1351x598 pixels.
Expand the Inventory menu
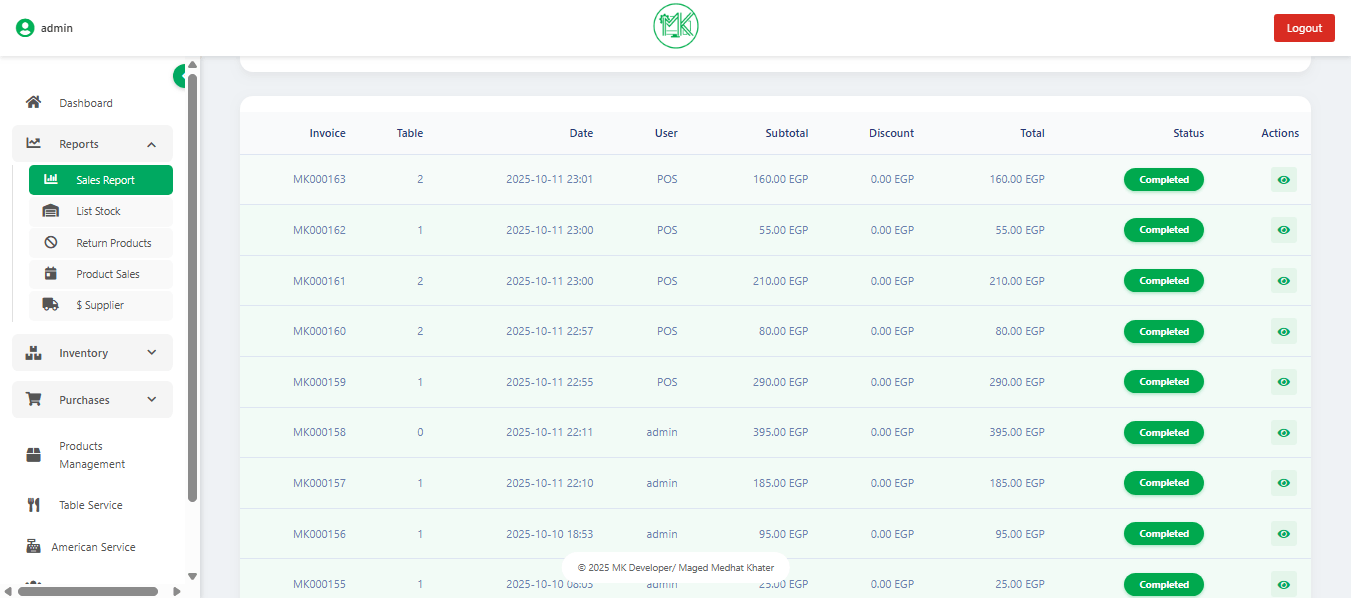pos(151,353)
